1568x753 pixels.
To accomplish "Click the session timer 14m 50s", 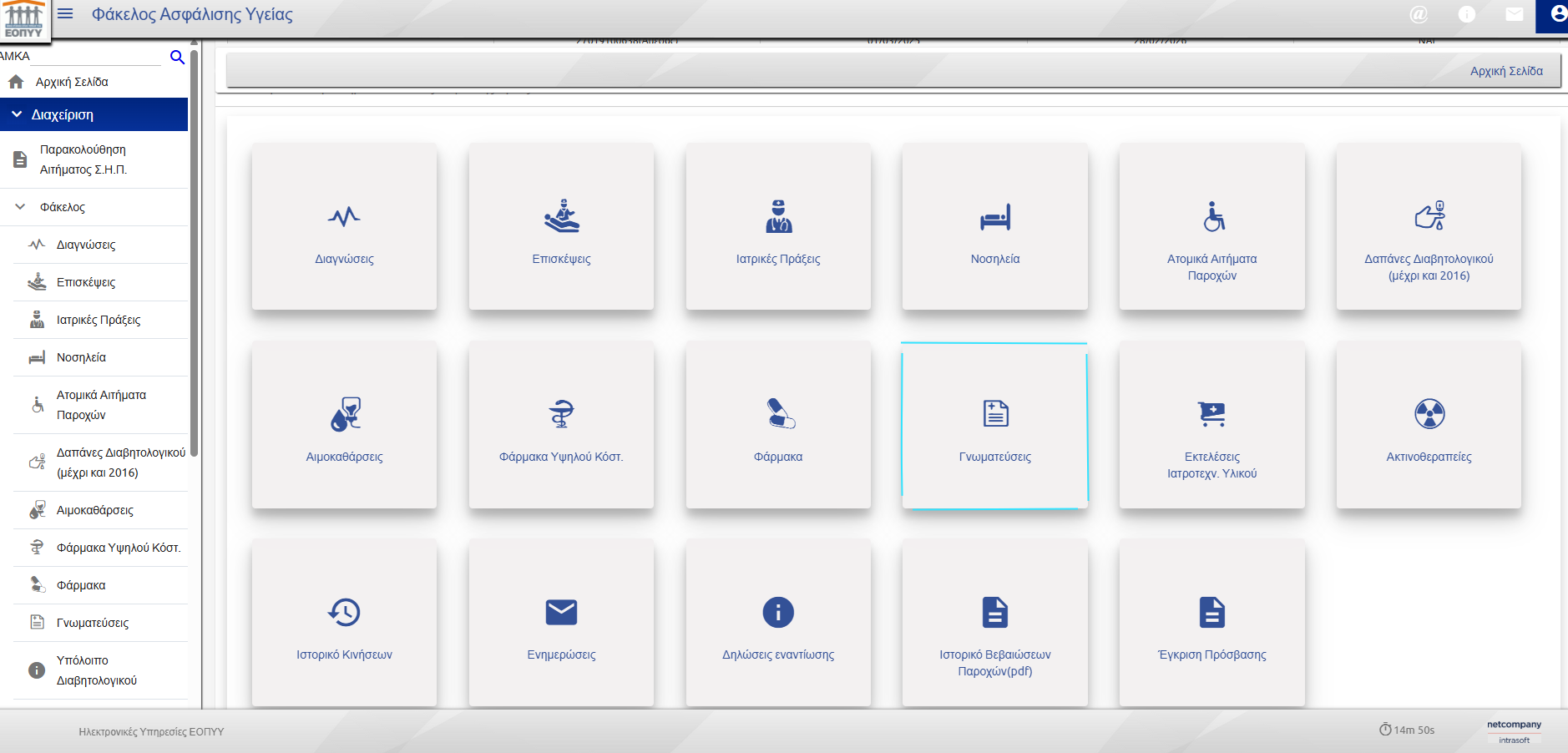I will (1407, 730).
